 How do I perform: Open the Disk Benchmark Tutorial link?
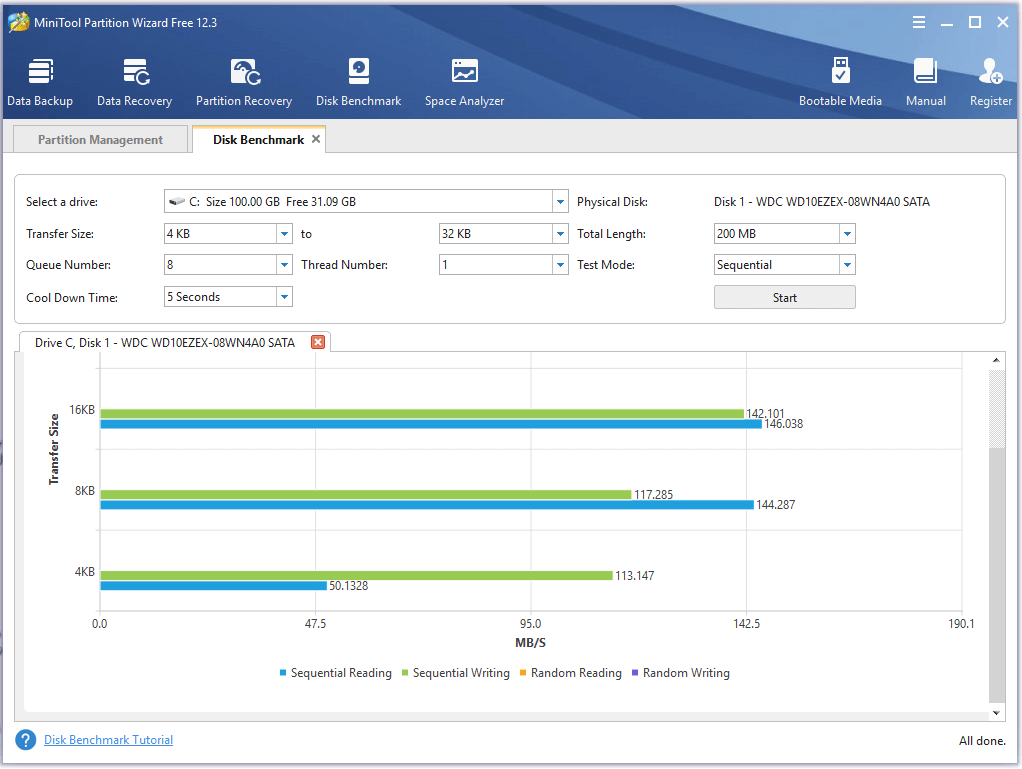tap(108, 740)
